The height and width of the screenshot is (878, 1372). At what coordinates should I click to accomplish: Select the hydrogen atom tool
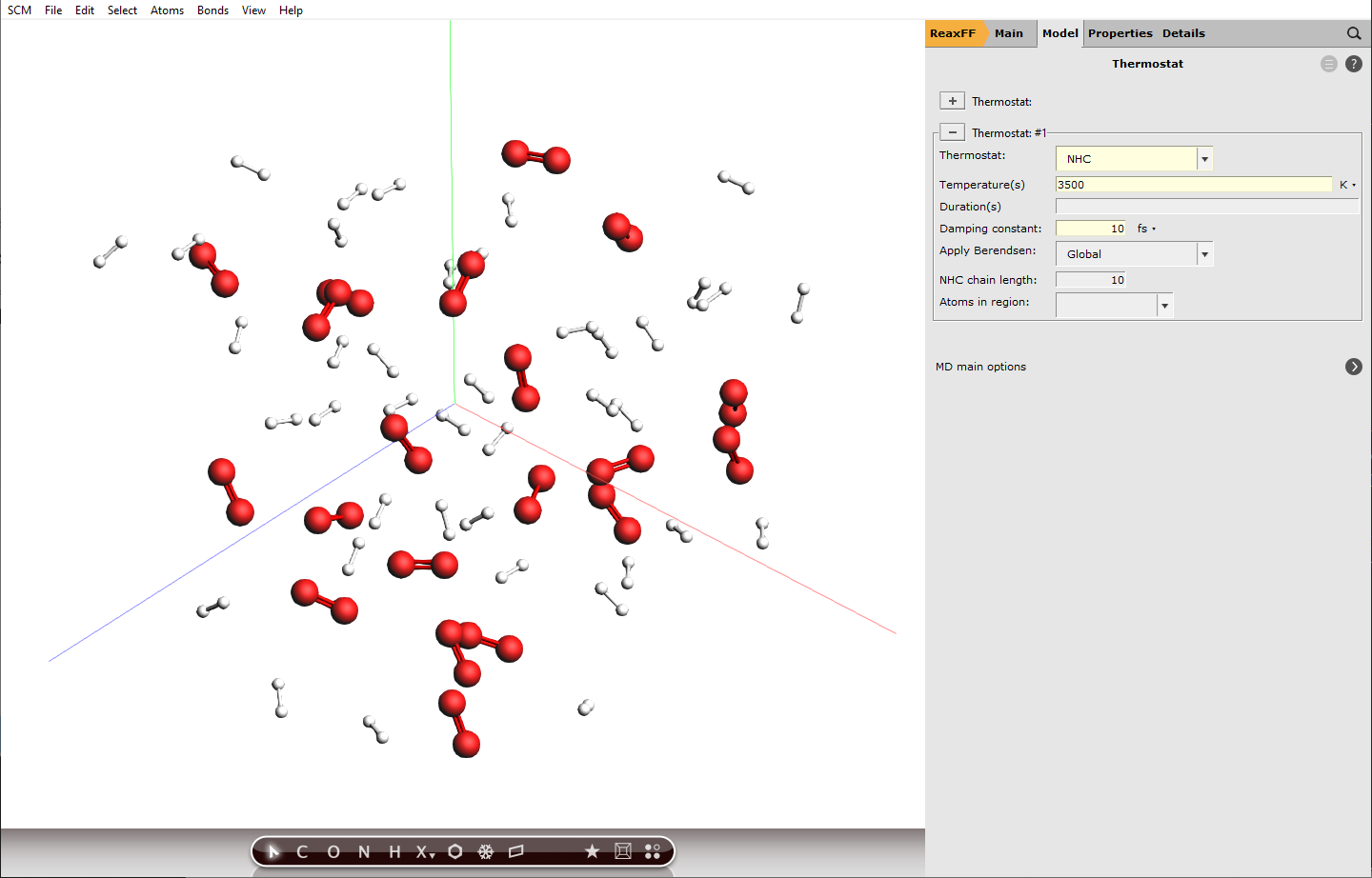(393, 851)
